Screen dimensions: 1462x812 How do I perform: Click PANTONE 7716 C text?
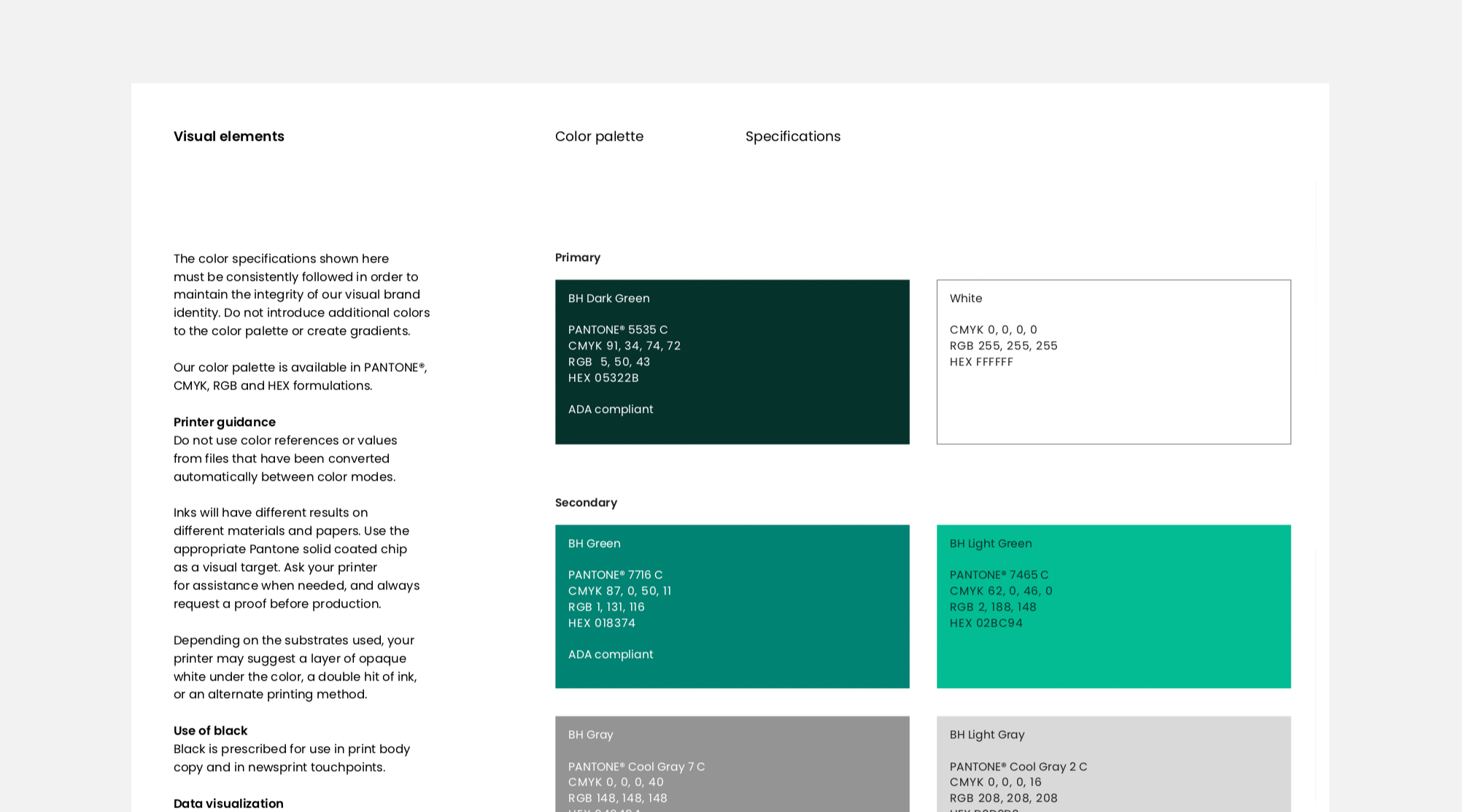pos(616,575)
